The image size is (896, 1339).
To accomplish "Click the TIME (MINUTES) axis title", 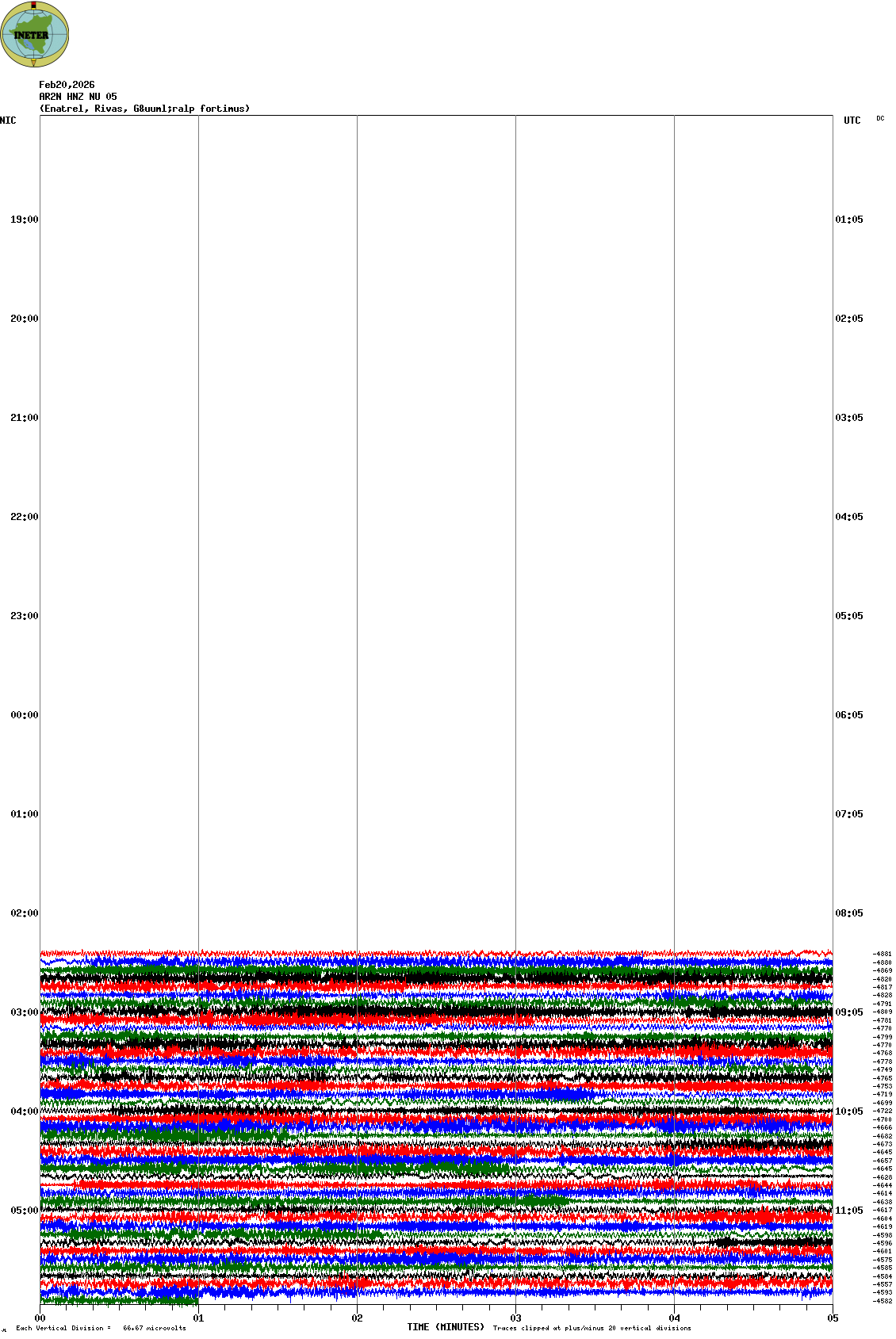I will [446, 1327].
